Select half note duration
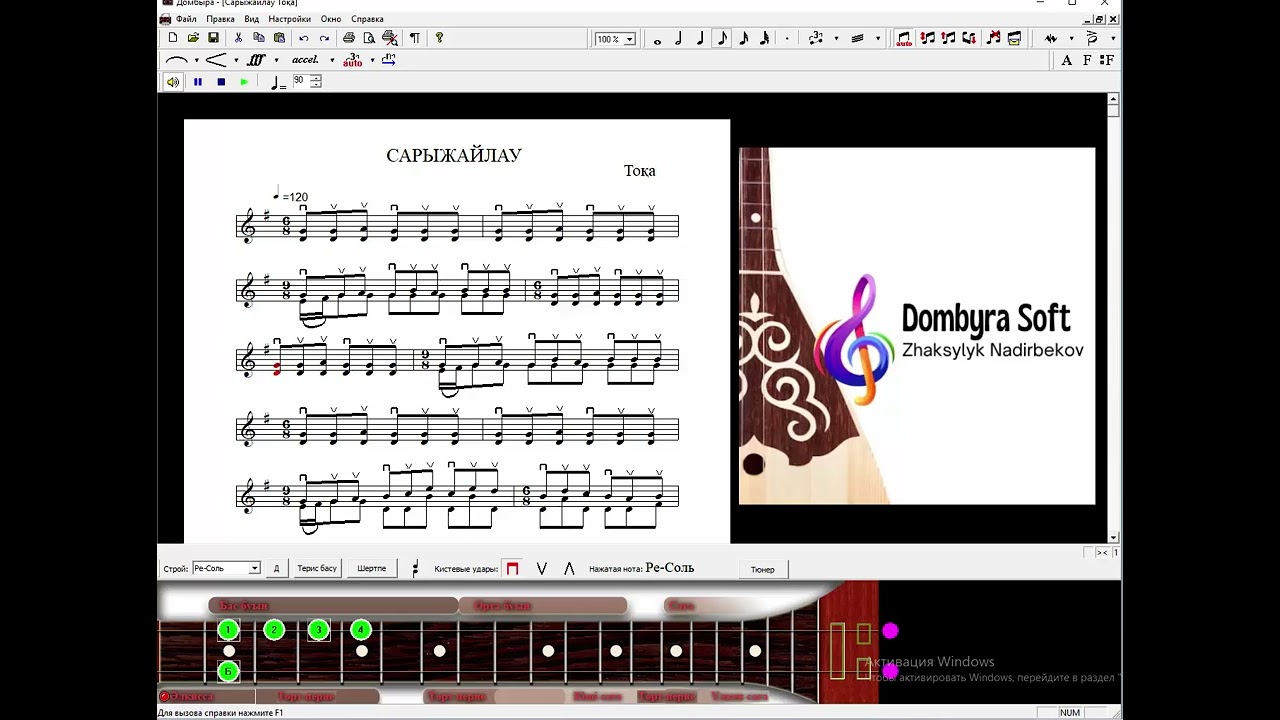The width and height of the screenshot is (1280, 720). coord(678,39)
